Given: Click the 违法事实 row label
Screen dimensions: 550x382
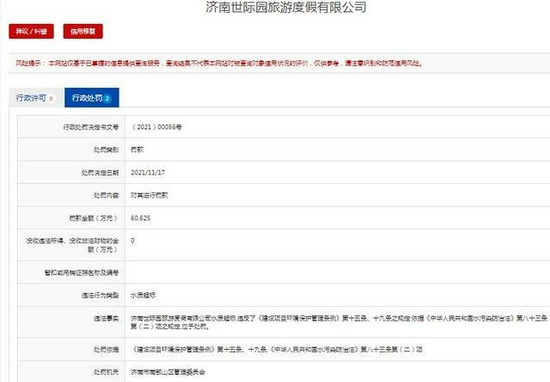Looking at the screenshot, I should [x=106, y=319].
